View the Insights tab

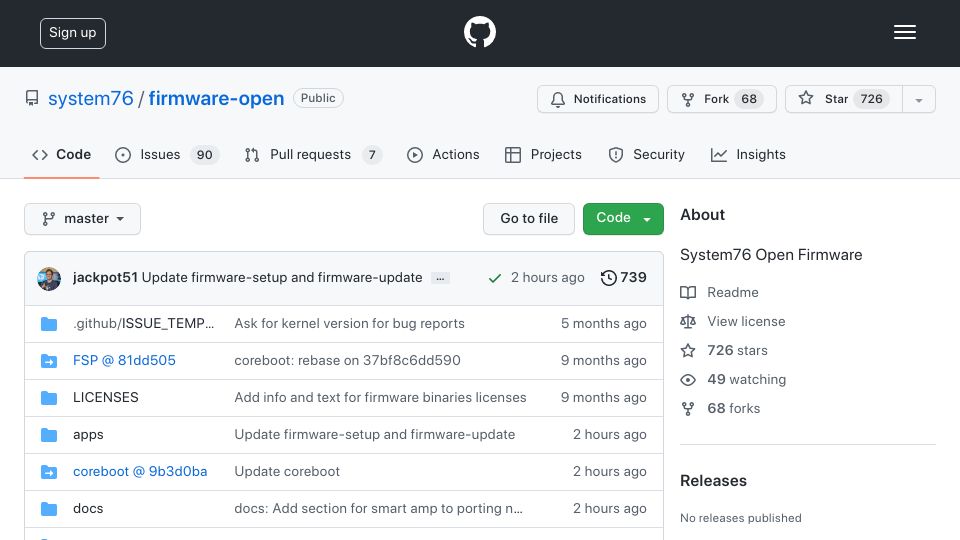tap(748, 155)
